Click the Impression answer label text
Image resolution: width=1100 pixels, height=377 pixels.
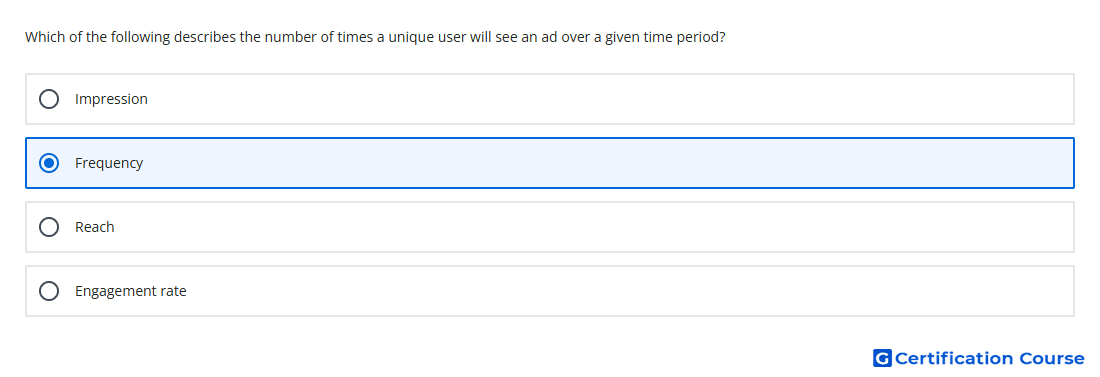click(112, 99)
